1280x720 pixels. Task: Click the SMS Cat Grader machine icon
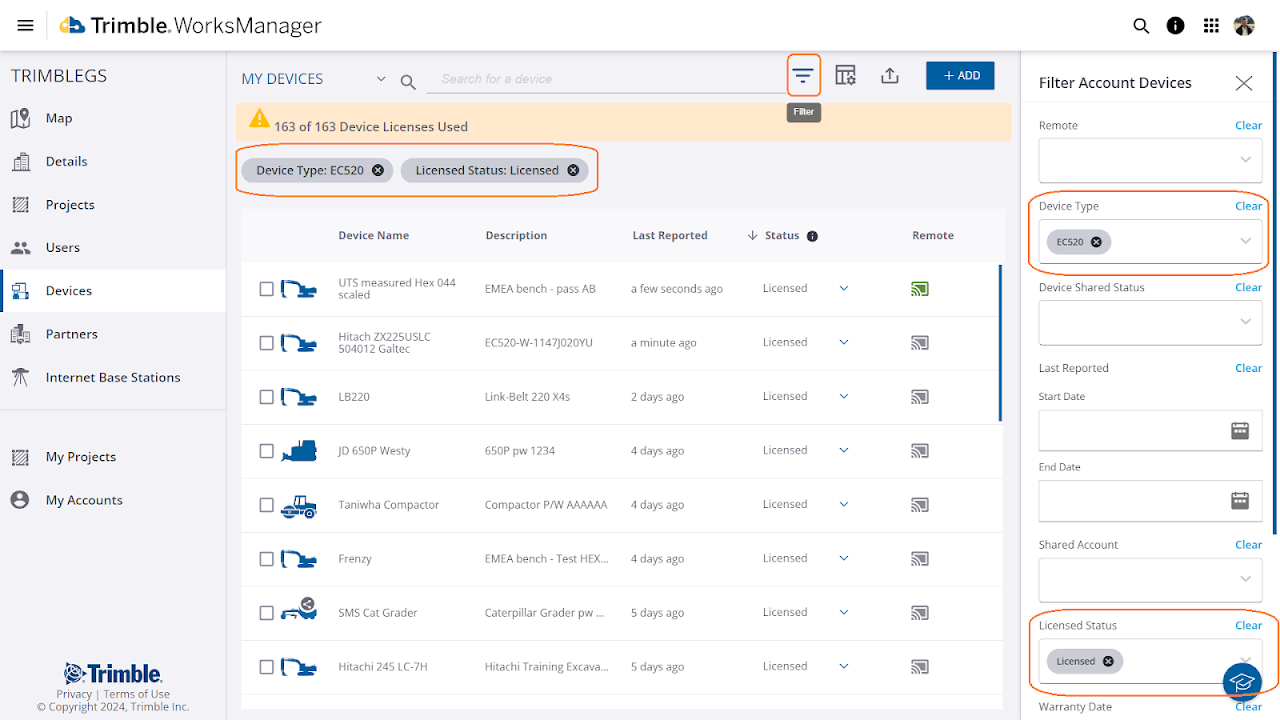299,611
